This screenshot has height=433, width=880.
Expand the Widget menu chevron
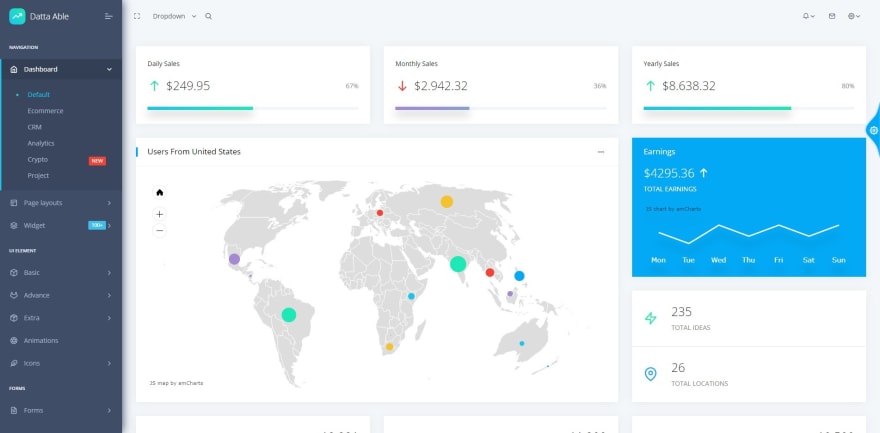(109, 225)
